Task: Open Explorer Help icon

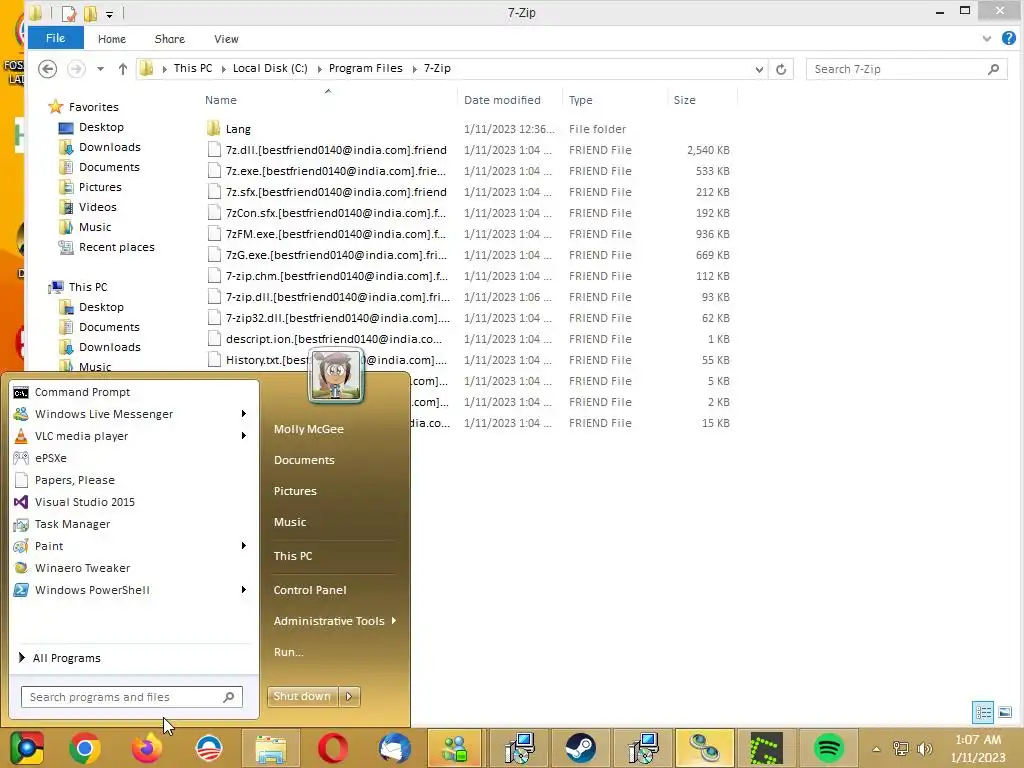Action: 1008,39
